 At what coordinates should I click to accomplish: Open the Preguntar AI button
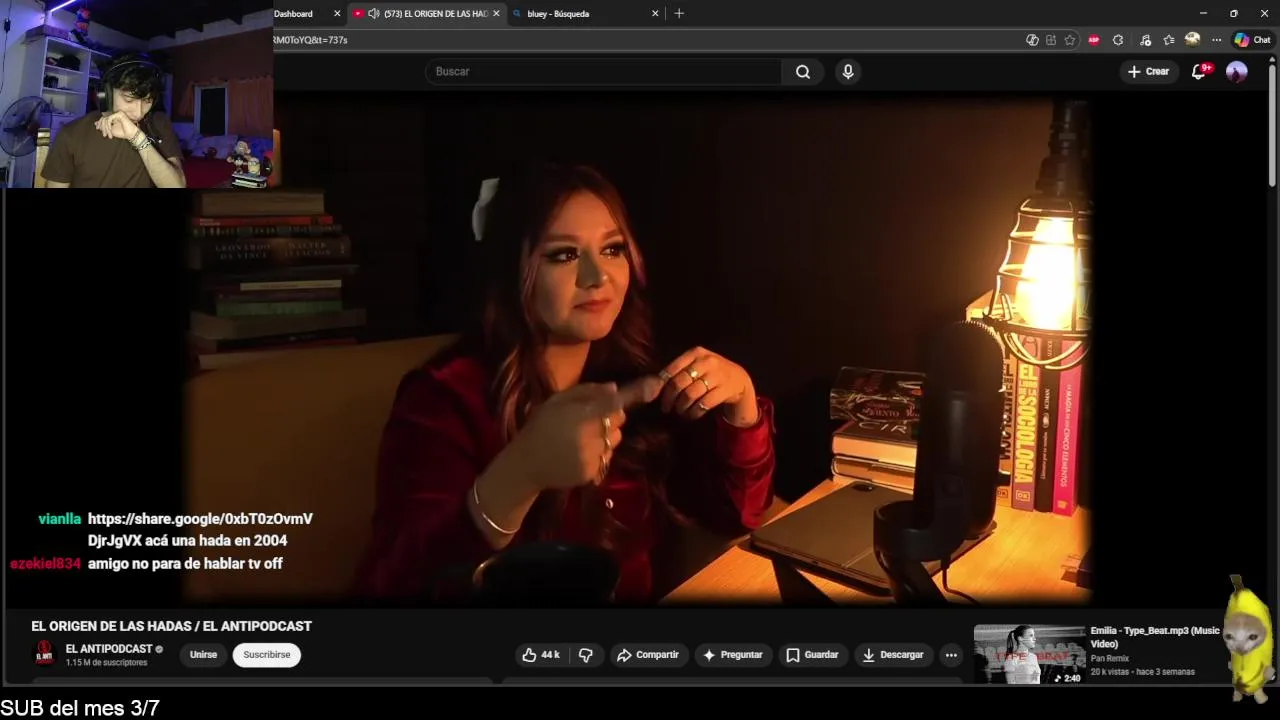pyautogui.click(x=733, y=655)
